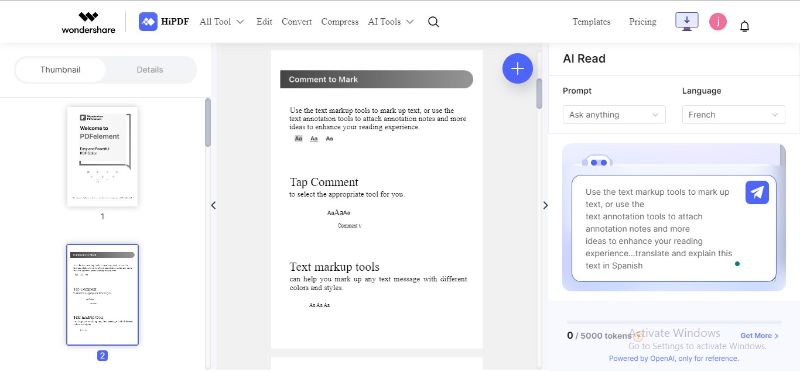Collapse the AI Read panel arrow

point(545,206)
